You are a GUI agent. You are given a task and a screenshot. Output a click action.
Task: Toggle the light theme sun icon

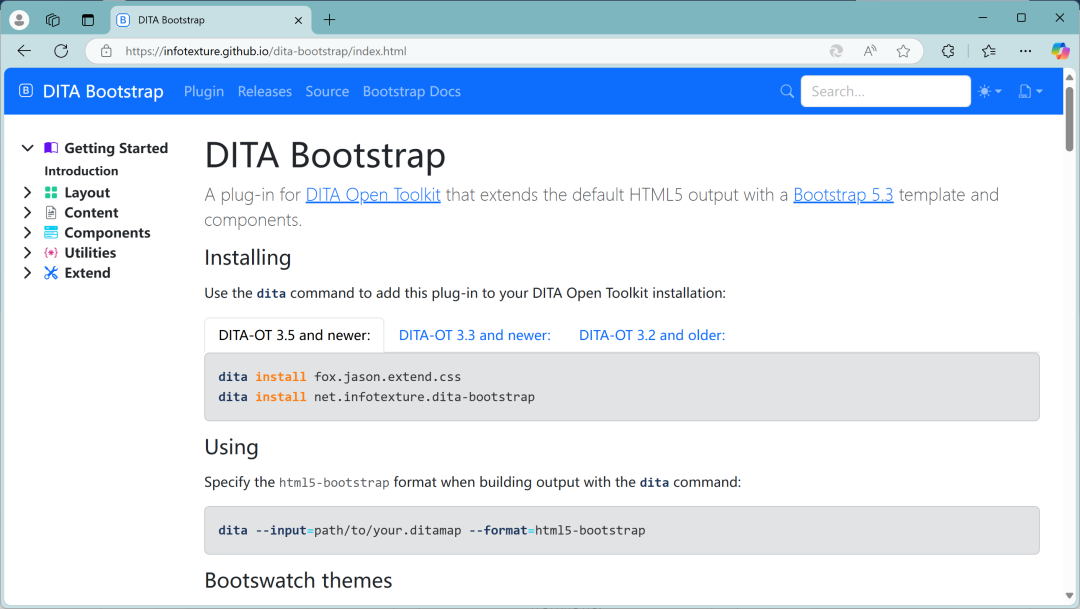(984, 91)
